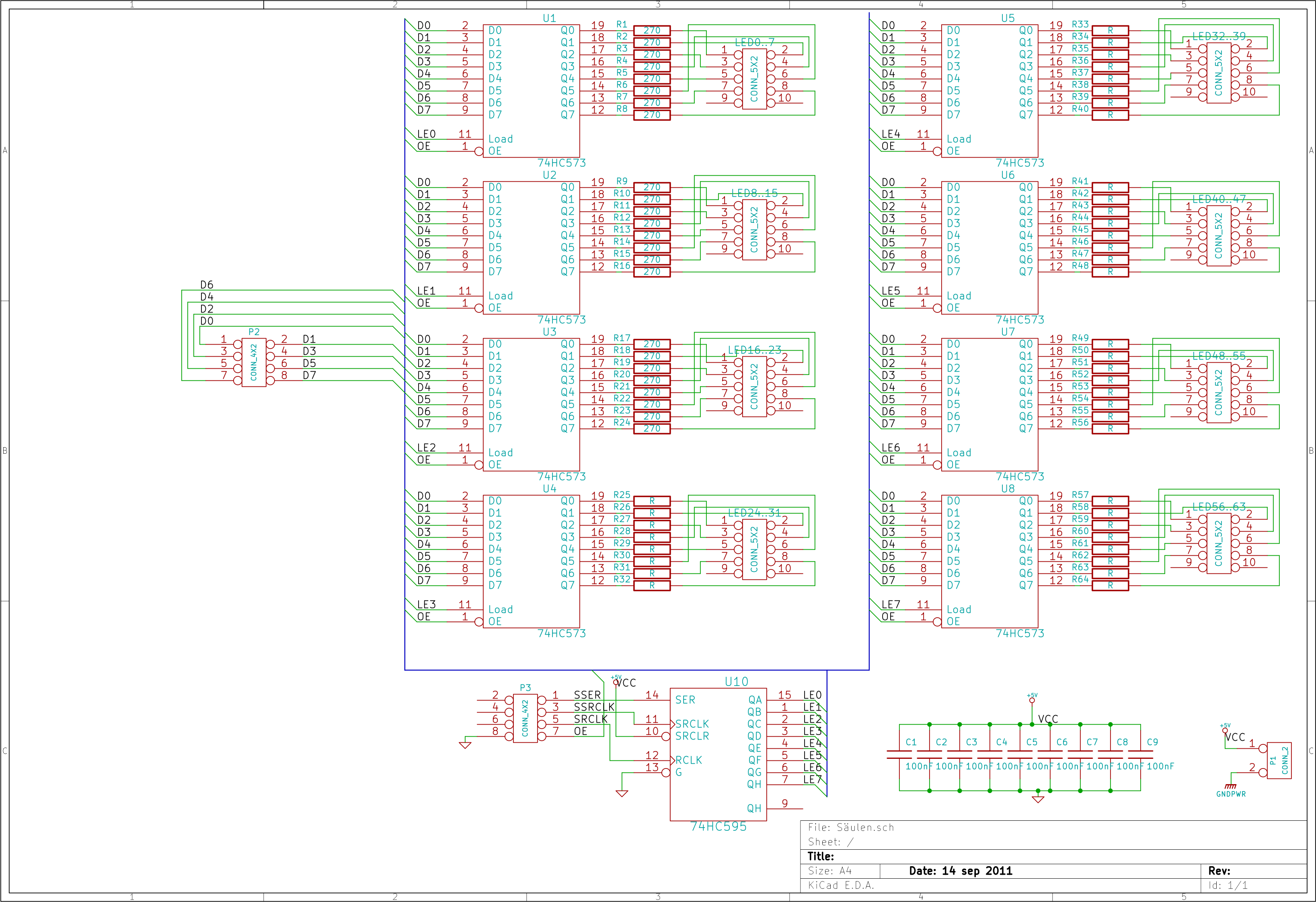Select capacitor C5

coord(1020,754)
